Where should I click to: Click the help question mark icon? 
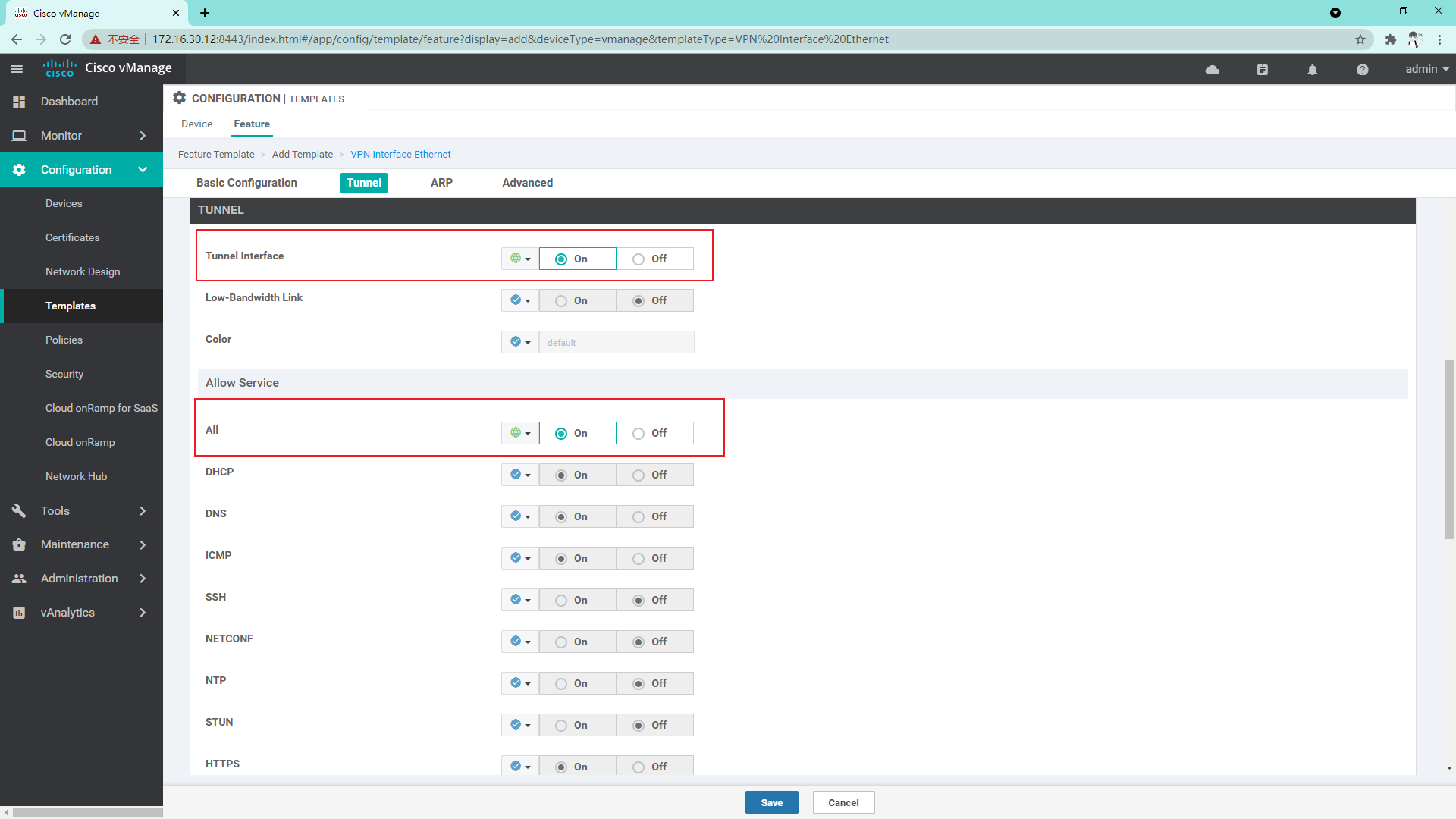[x=1362, y=69]
